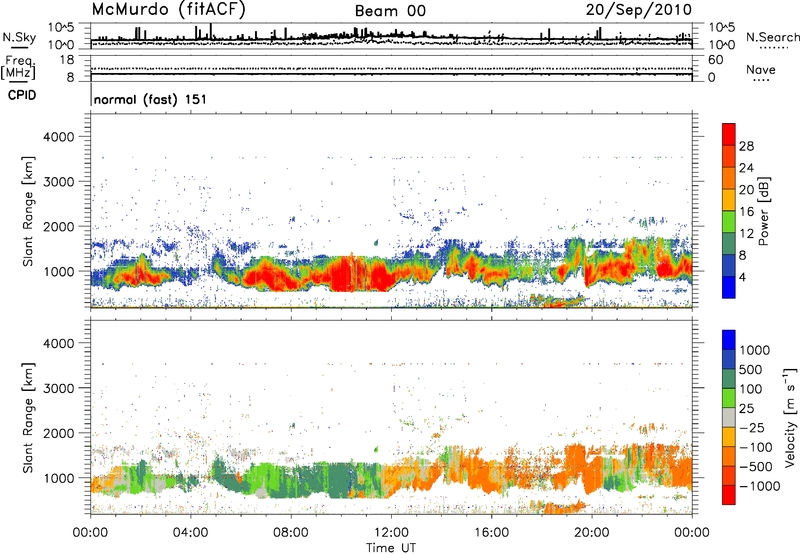
Task: Click the '-1000' value on velocity scale
Action: [760, 486]
